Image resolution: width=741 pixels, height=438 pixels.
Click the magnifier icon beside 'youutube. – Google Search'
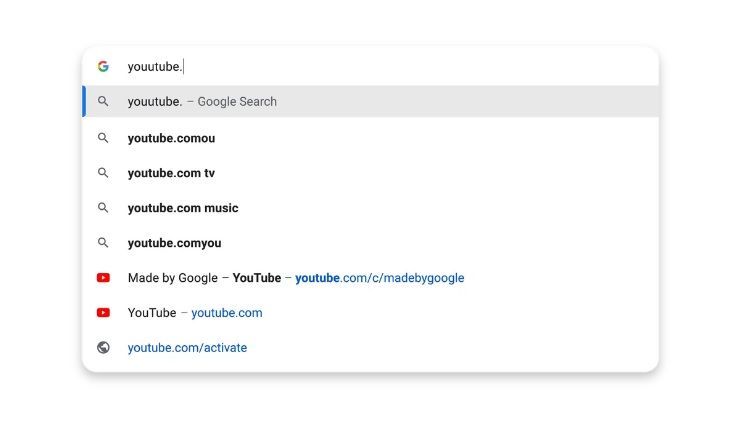(x=103, y=101)
